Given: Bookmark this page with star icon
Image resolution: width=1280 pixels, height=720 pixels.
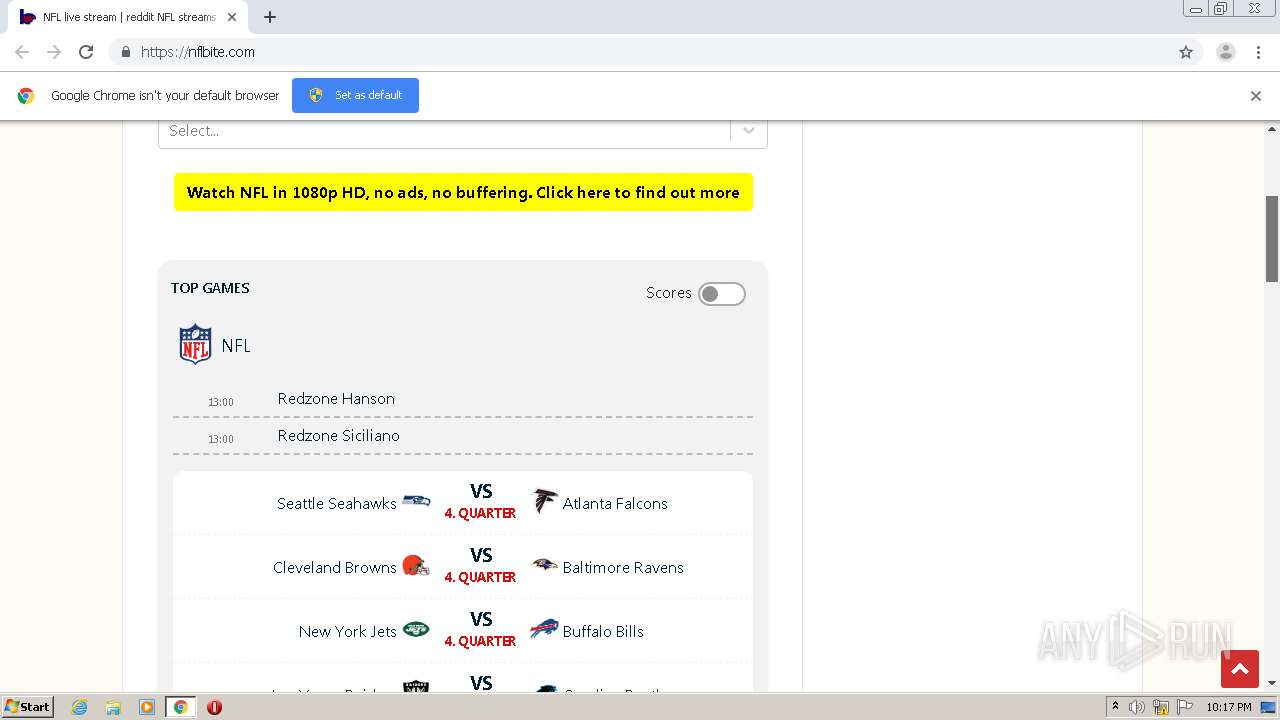Looking at the screenshot, I should [x=1186, y=52].
